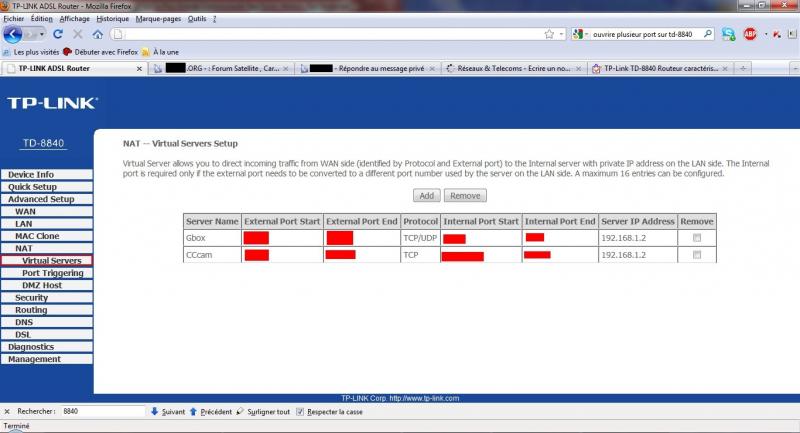Open Les plus visités bookmark
This screenshot has width=800, height=433.
point(31,52)
